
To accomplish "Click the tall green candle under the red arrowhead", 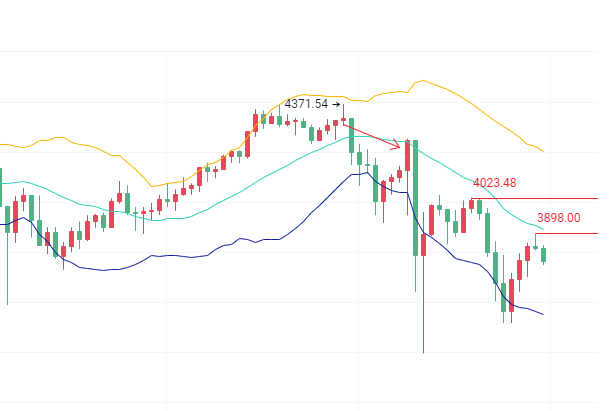I will (414, 195).
